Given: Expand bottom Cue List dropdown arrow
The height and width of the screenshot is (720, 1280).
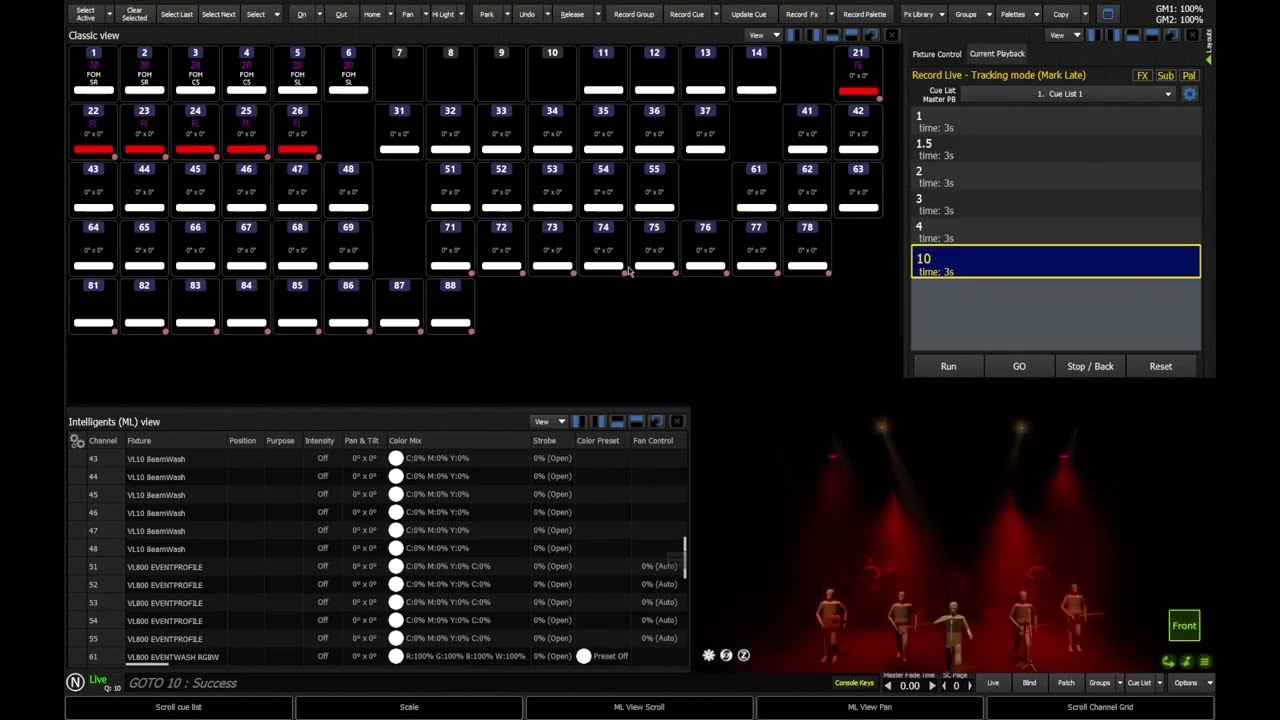Looking at the screenshot, I should [x=1159, y=683].
